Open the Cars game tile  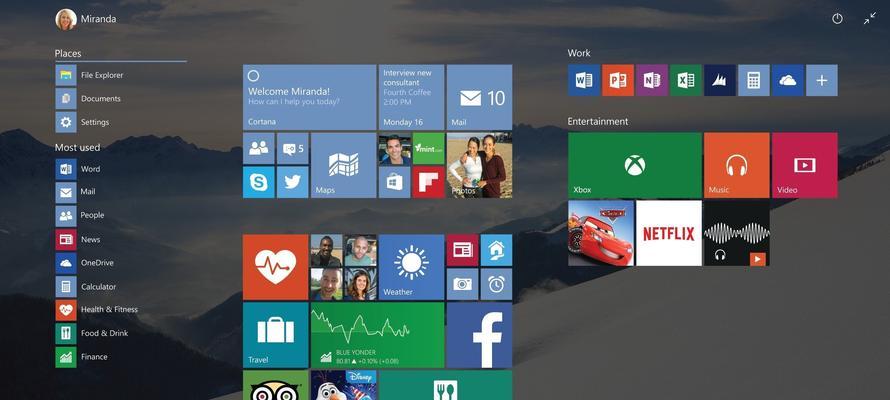[601, 233]
